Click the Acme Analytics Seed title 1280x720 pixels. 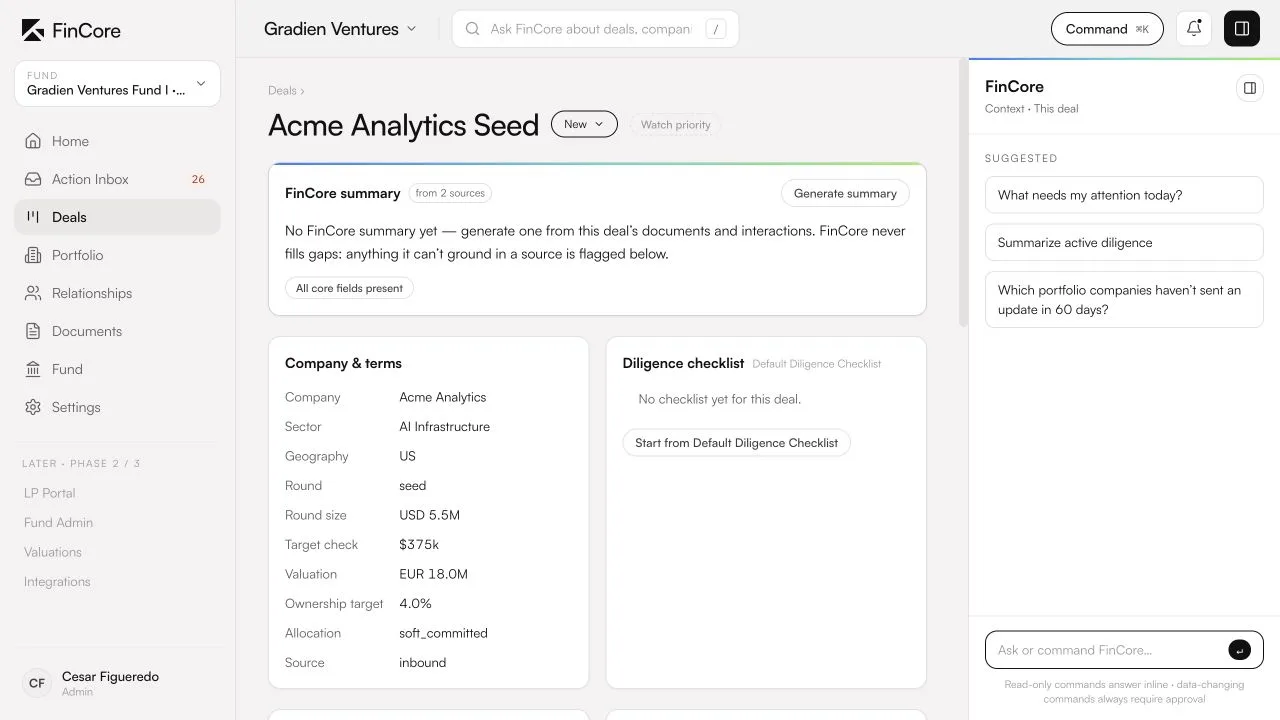click(x=404, y=125)
